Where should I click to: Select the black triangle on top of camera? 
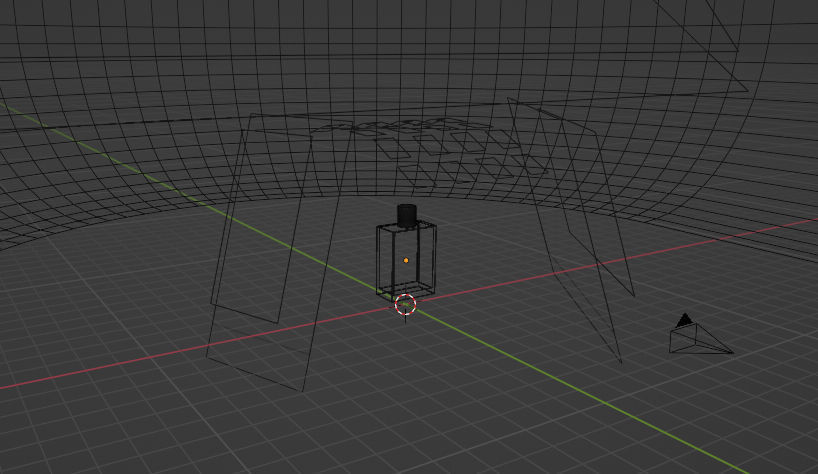[x=685, y=320]
